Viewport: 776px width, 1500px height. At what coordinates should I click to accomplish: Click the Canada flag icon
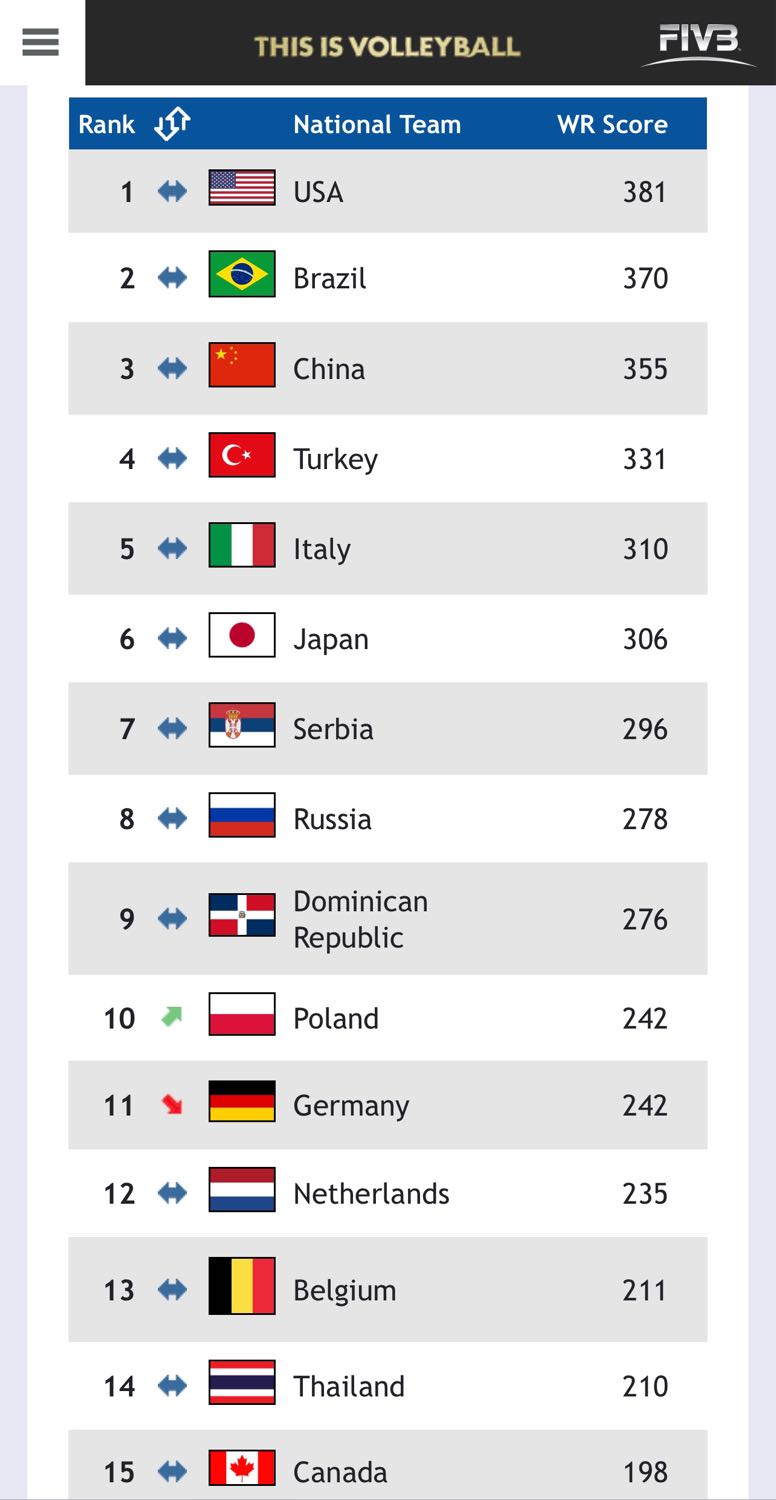click(x=242, y=1467)
